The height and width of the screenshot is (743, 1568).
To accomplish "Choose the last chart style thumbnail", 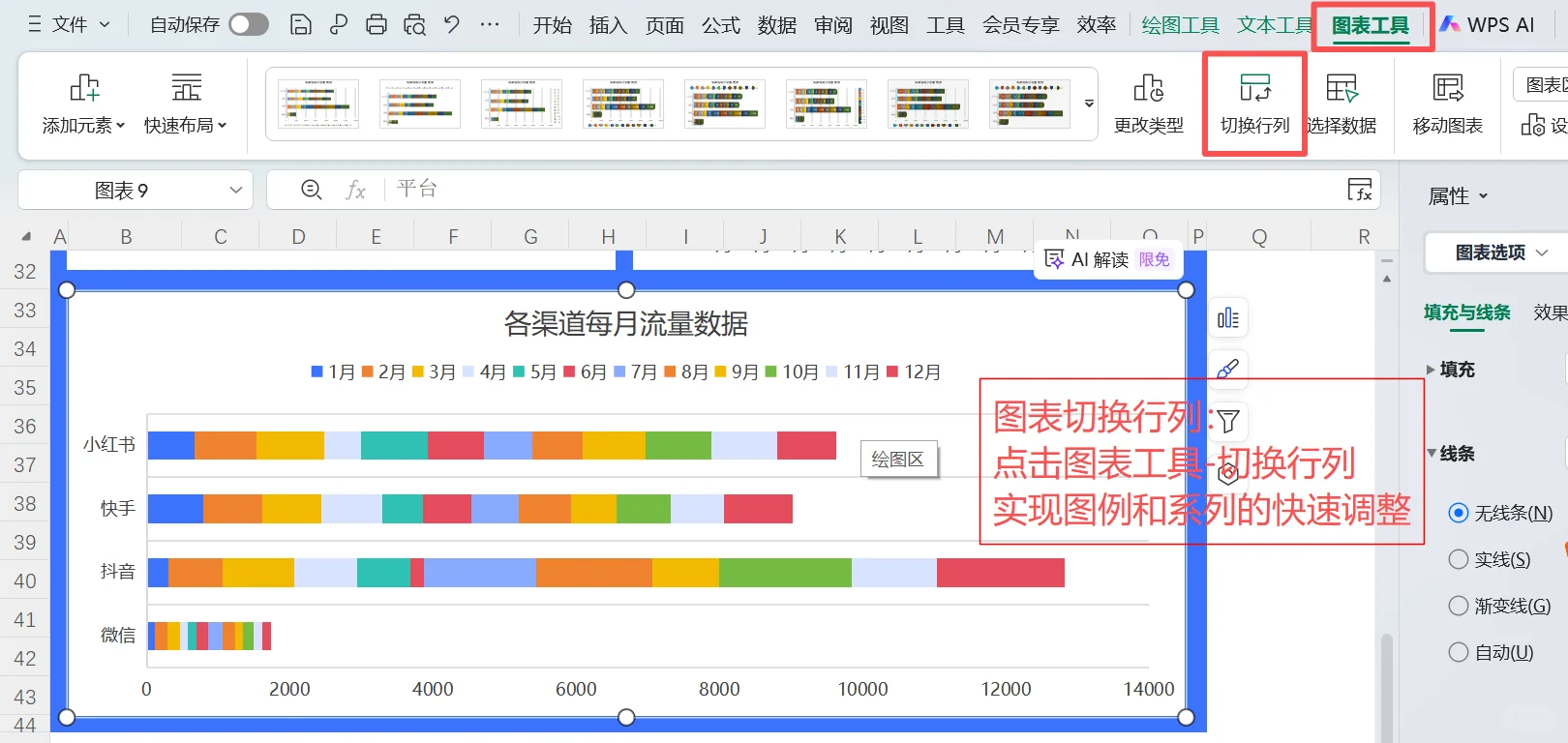I will pos(1030,104).
